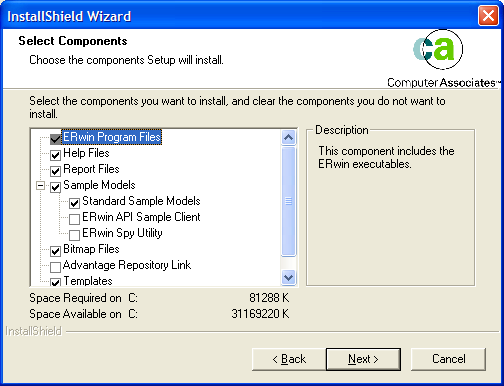The image size is (504, 386).
Task: Uncheck the Standard Sample Models checkbox
Action: pyautogui.click(x=74, y=203)
